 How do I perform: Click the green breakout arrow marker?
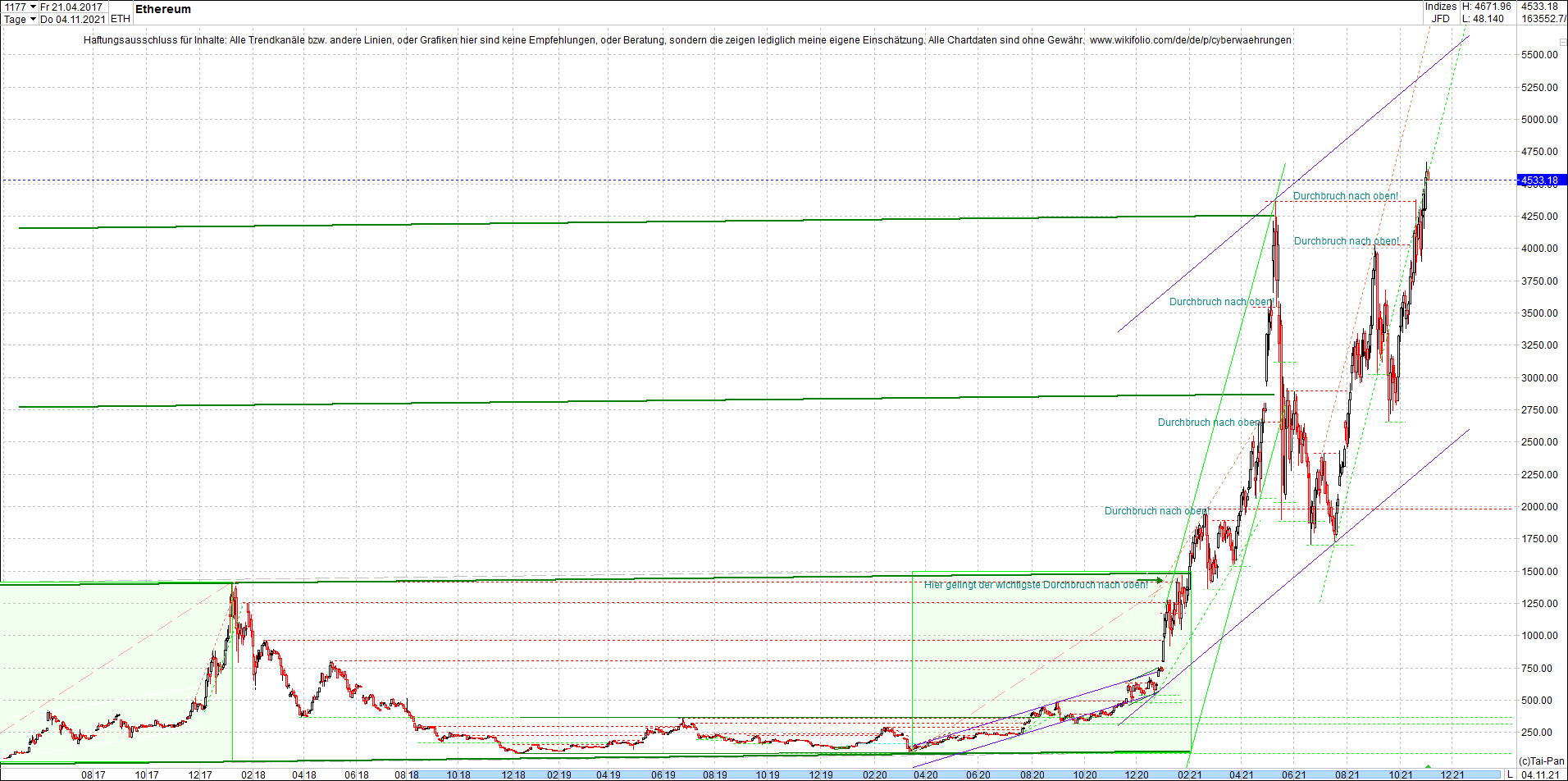click(1159, 580)
